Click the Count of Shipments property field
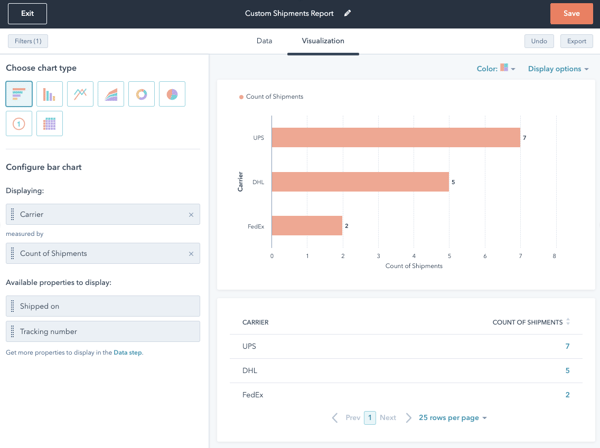This screenshot has width=600, height=448. coord(103,253)
